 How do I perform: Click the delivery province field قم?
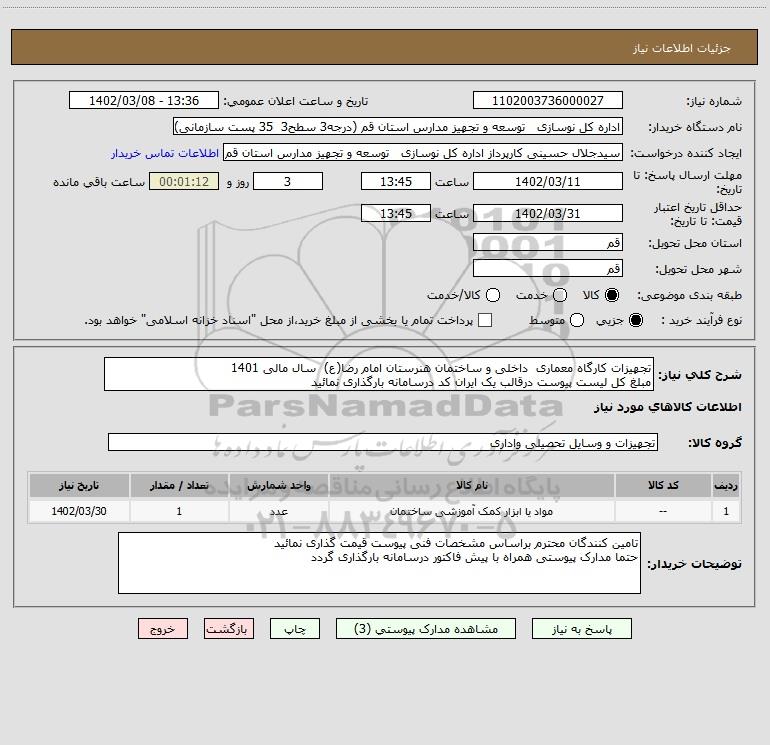pos(548,242)
